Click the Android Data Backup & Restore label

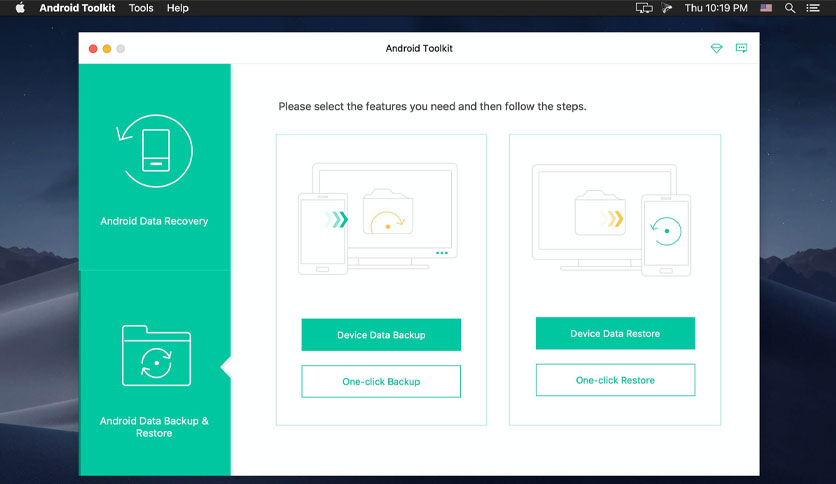coord(154,427)
